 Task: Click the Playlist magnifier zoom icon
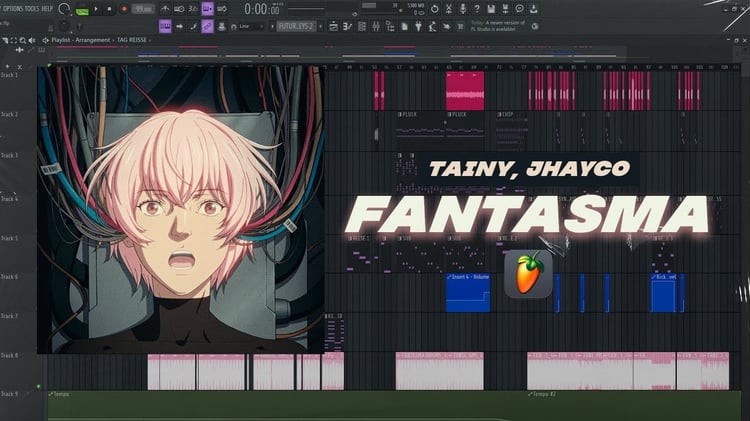tap(22, 40)
